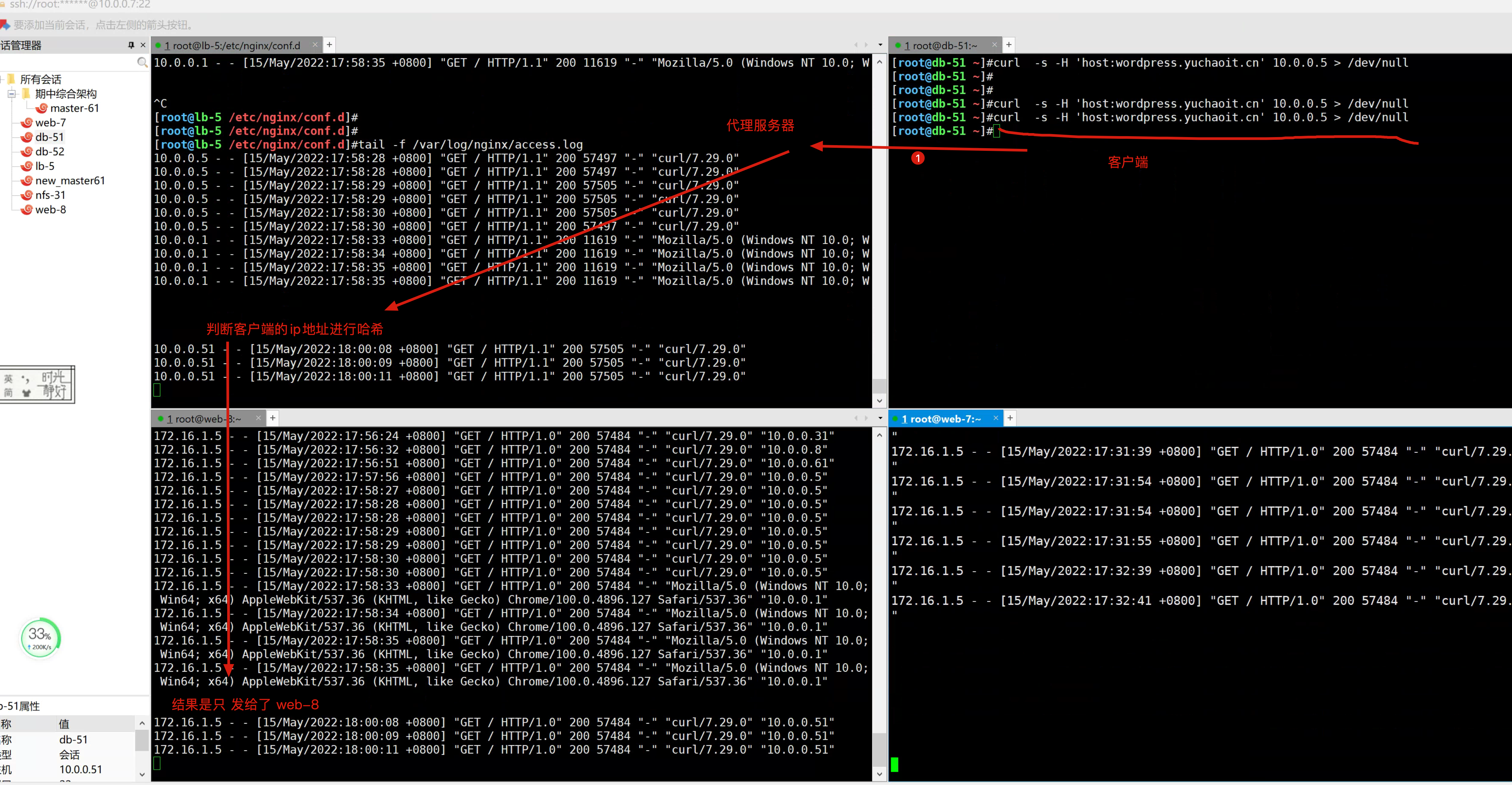Close the root@web-7 tab
The height and width of the screenshot is (785, 1512).
[x=996, y=418]
